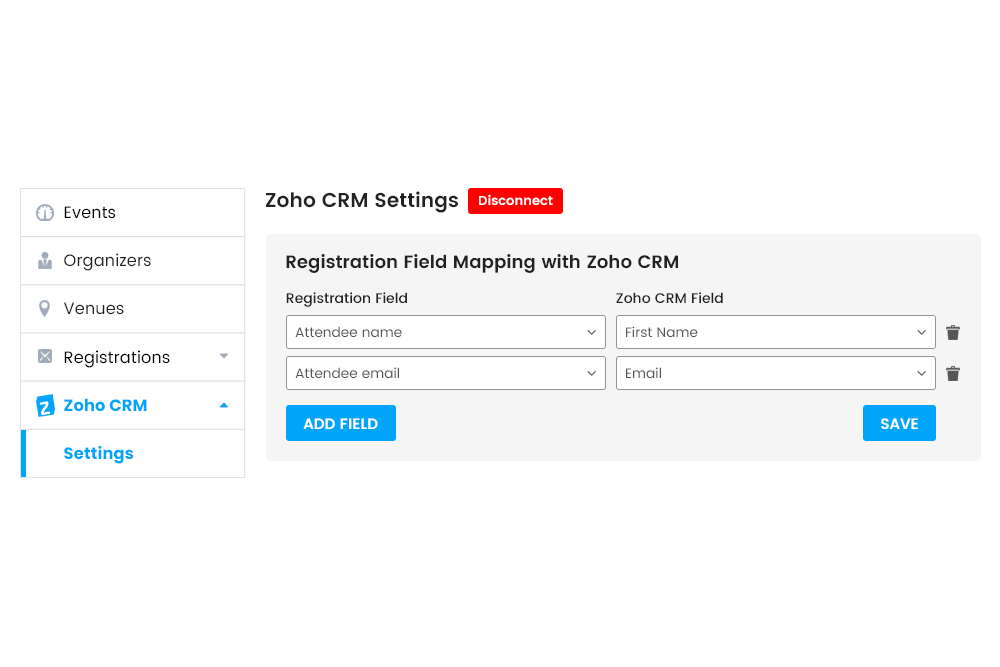Click the Registration Field column label
This screenshot has width=1000, height=667.
tap(347, 298)
